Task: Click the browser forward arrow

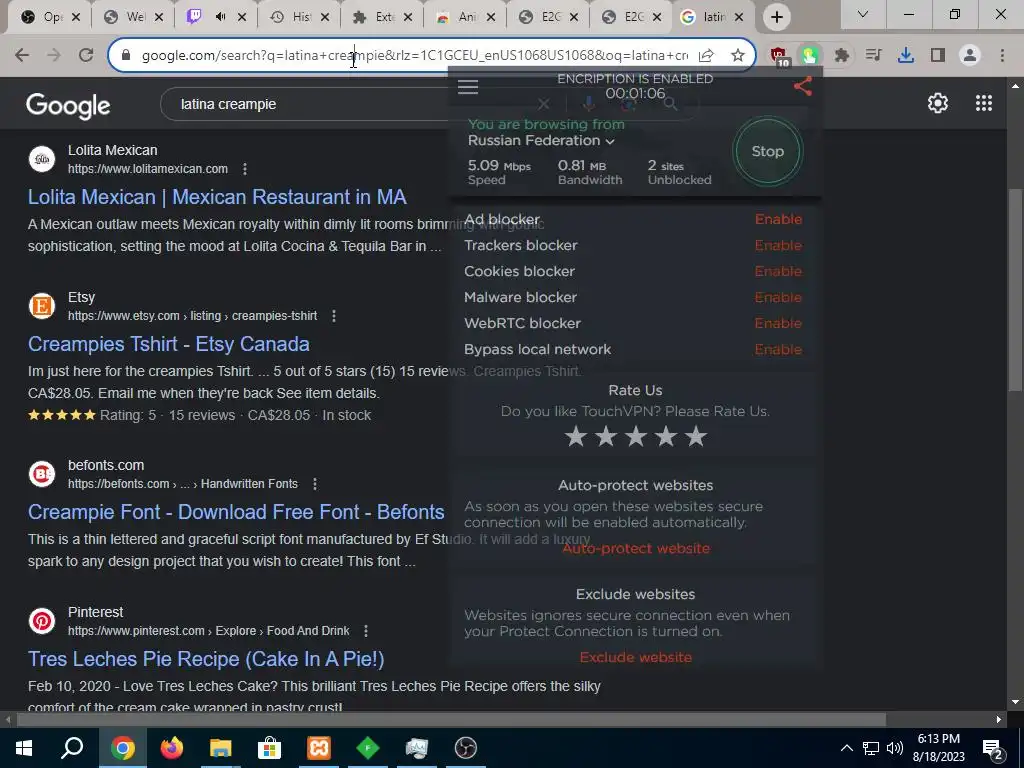Action: pos(54,56)
